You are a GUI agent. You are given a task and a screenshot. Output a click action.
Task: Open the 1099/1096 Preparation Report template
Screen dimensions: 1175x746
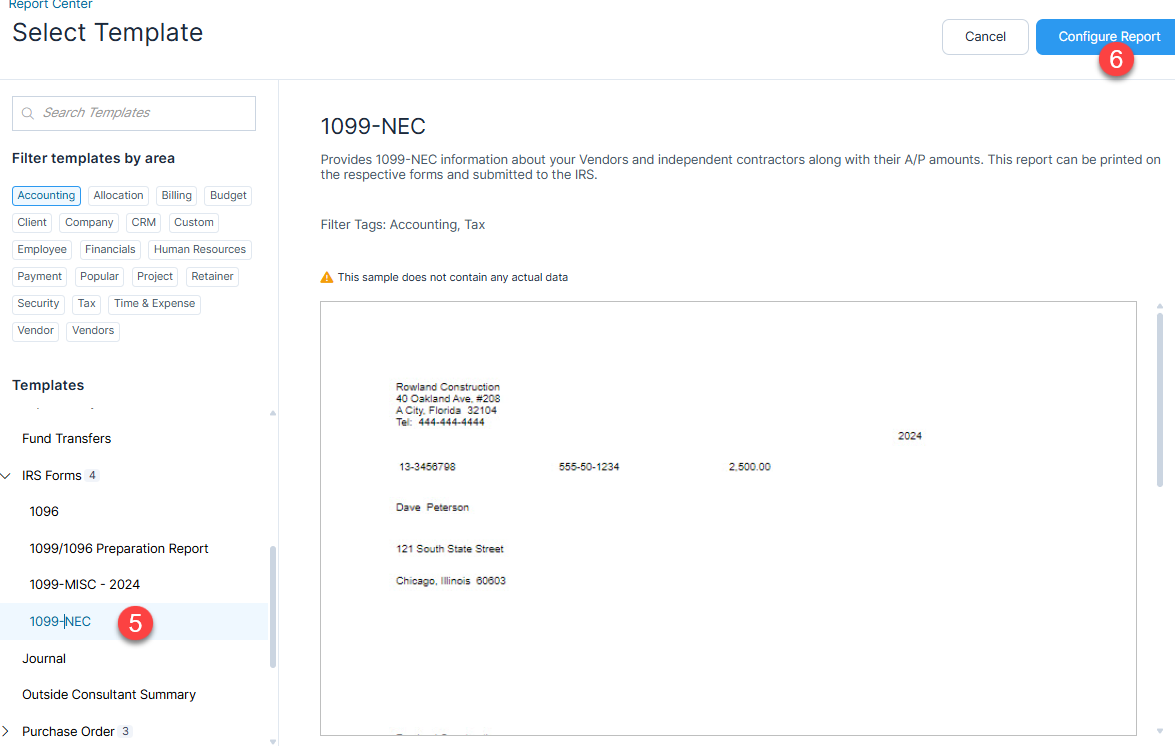(117, 548)
